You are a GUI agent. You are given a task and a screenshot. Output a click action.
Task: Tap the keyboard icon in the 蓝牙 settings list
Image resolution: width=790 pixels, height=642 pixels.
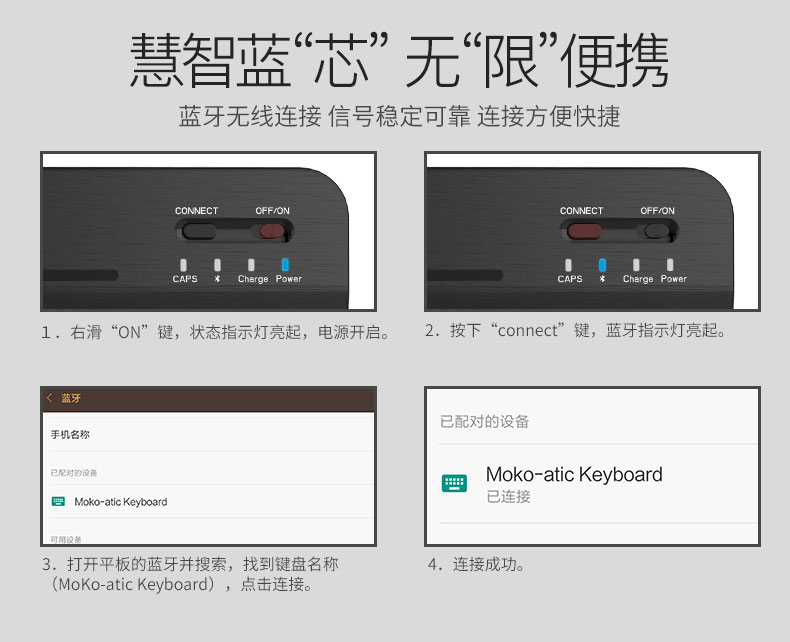pyautogui.click(x=58, y=501)
